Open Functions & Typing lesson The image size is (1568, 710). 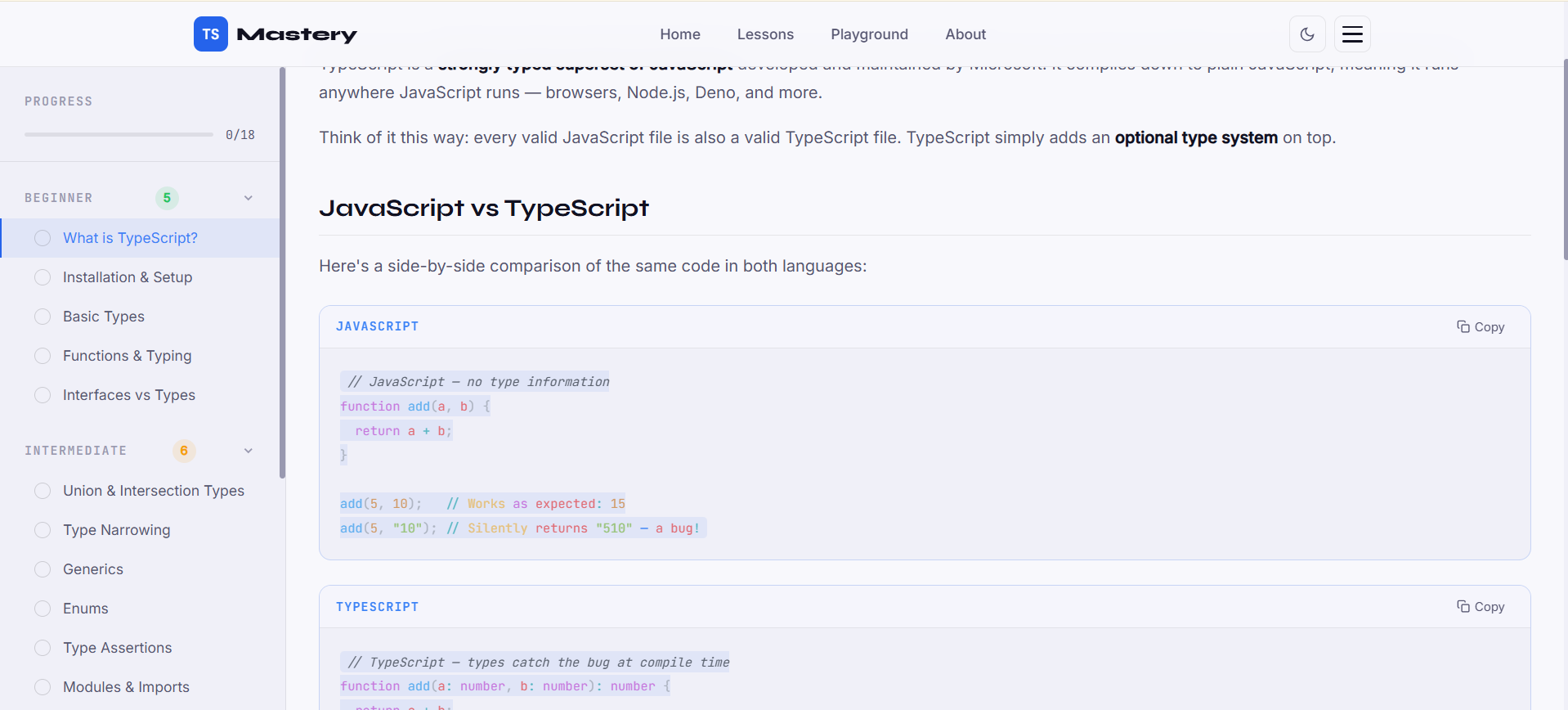coord(128,356)
